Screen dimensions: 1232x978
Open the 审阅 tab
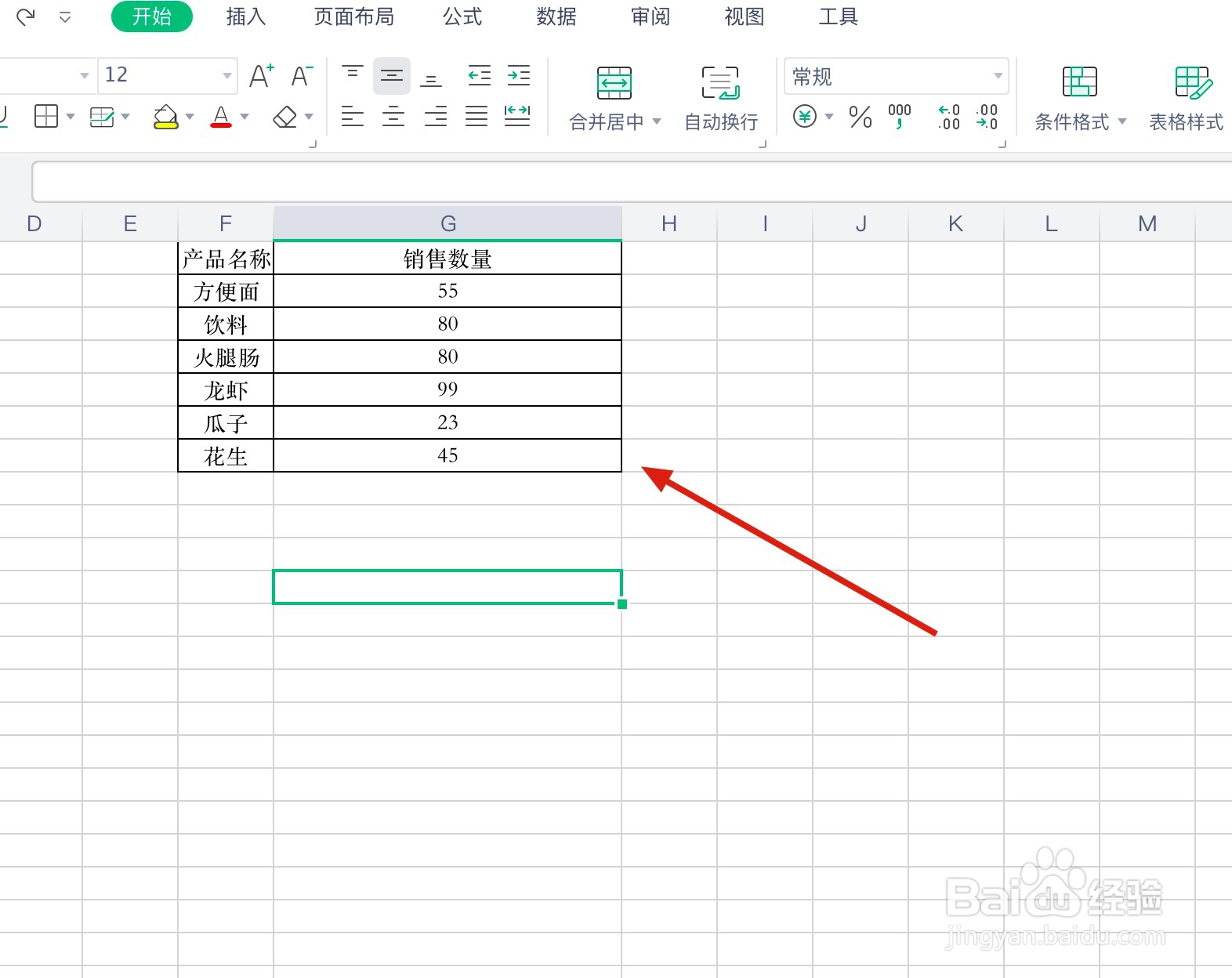[650, 16]
